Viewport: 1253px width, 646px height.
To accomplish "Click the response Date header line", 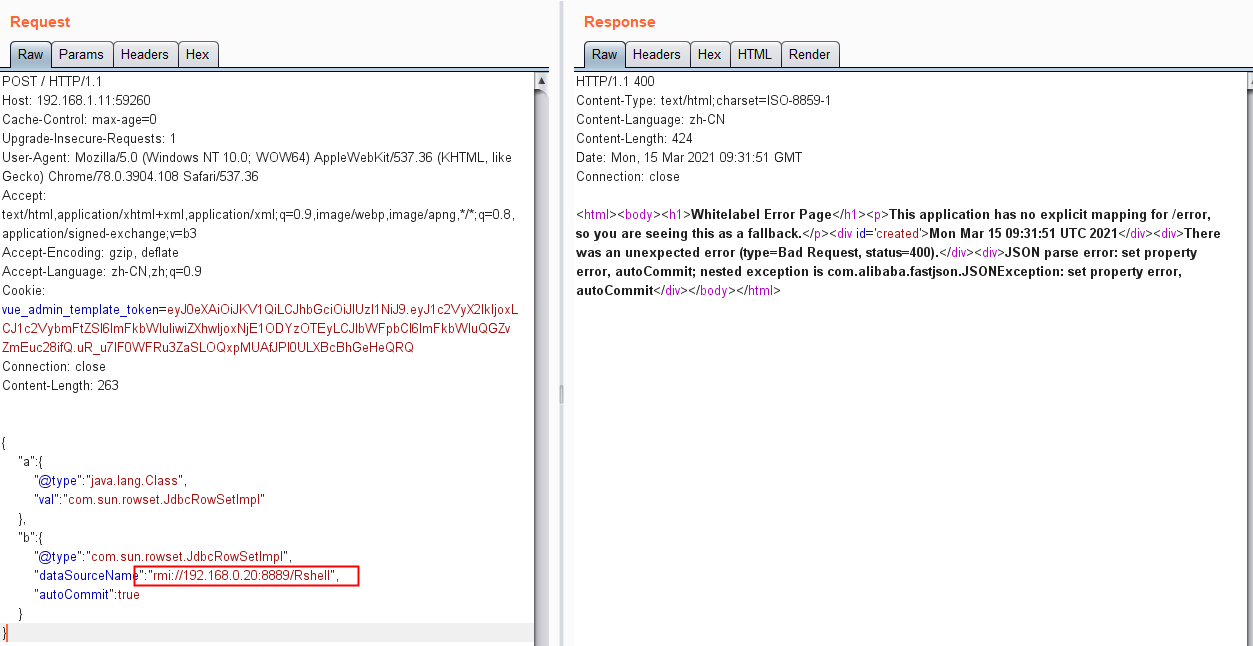I will coord(689,158).
